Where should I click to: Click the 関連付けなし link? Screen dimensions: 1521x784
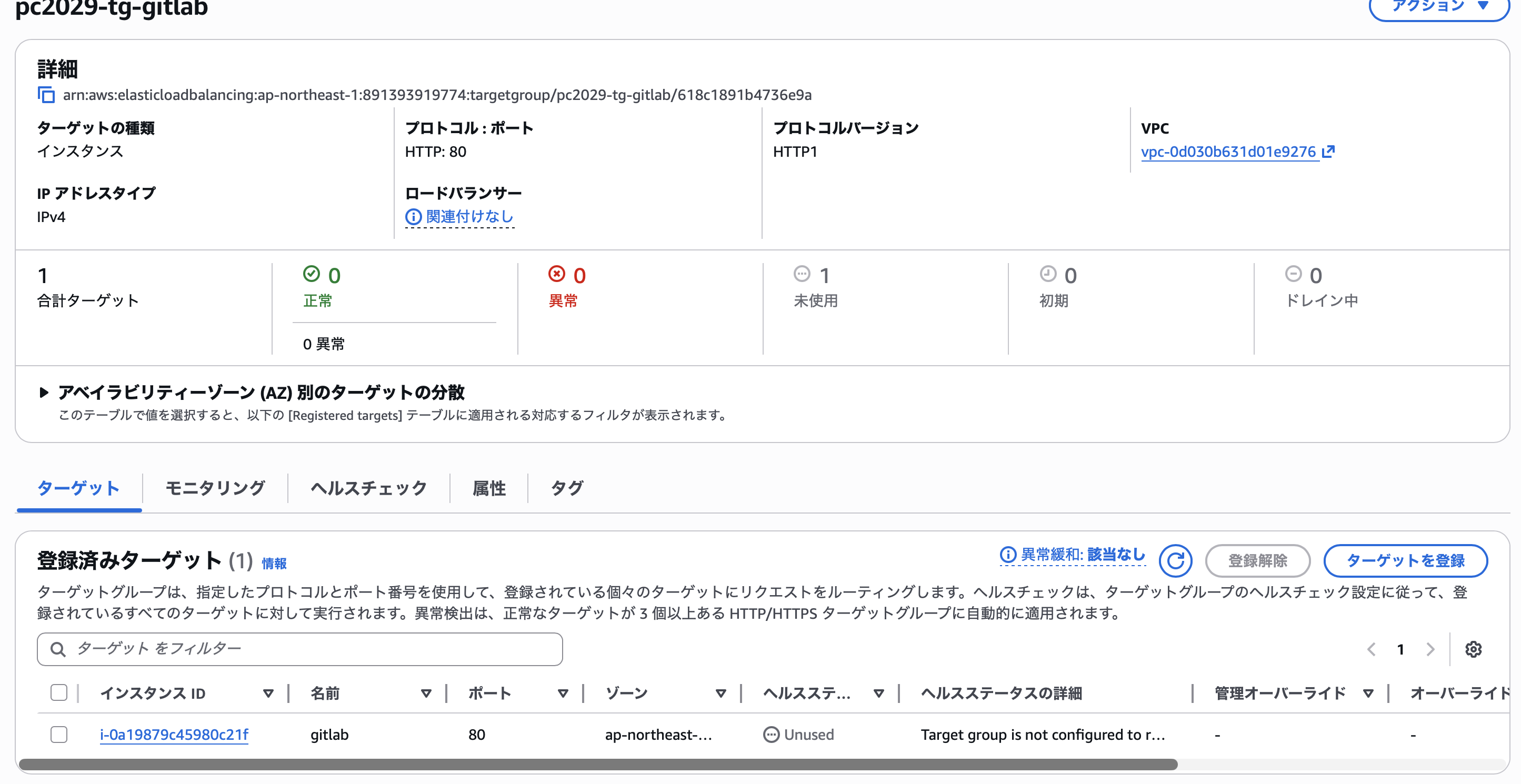(470, 217)
